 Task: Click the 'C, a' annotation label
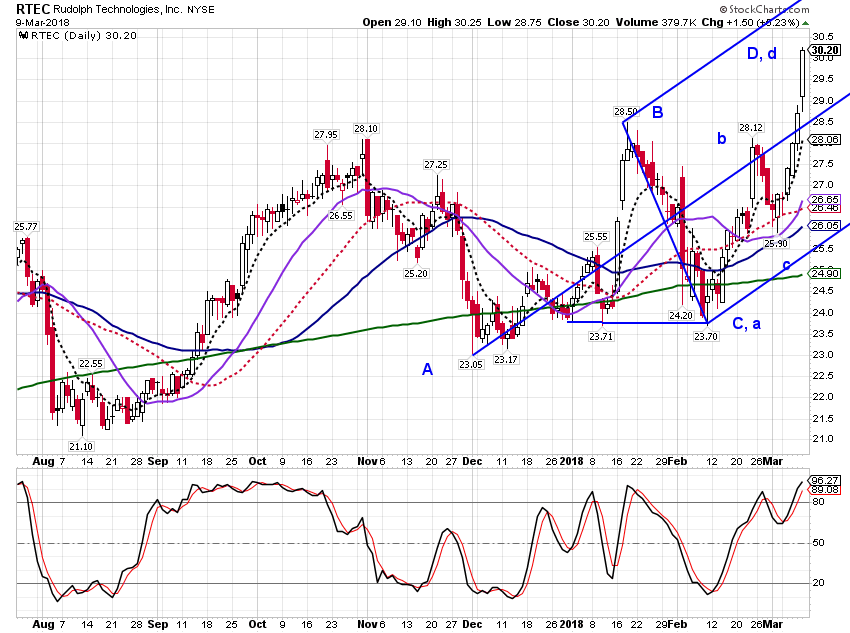(746, 324)
